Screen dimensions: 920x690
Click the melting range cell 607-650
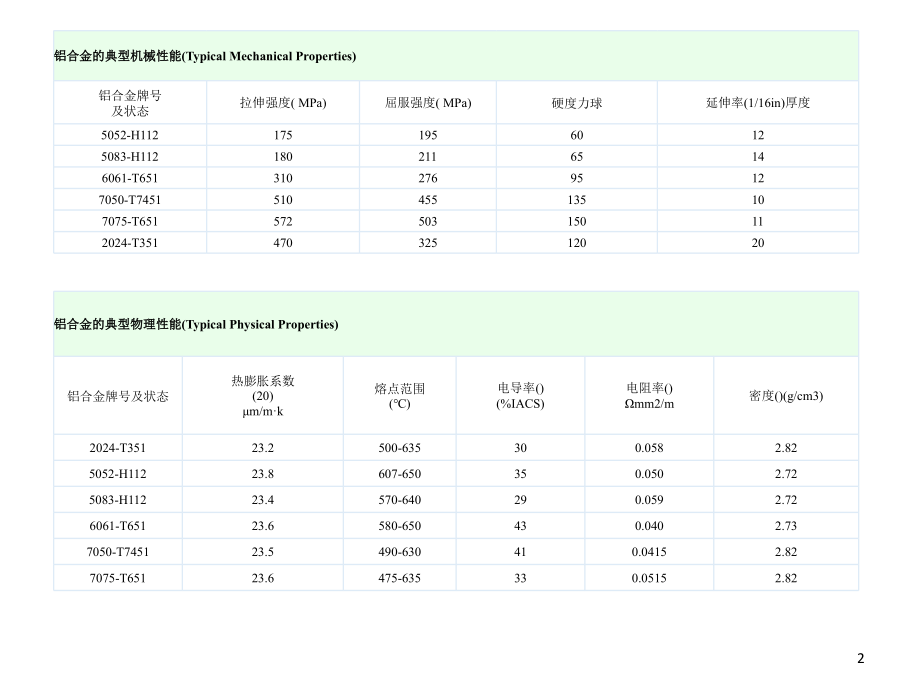tap(399, 474)
